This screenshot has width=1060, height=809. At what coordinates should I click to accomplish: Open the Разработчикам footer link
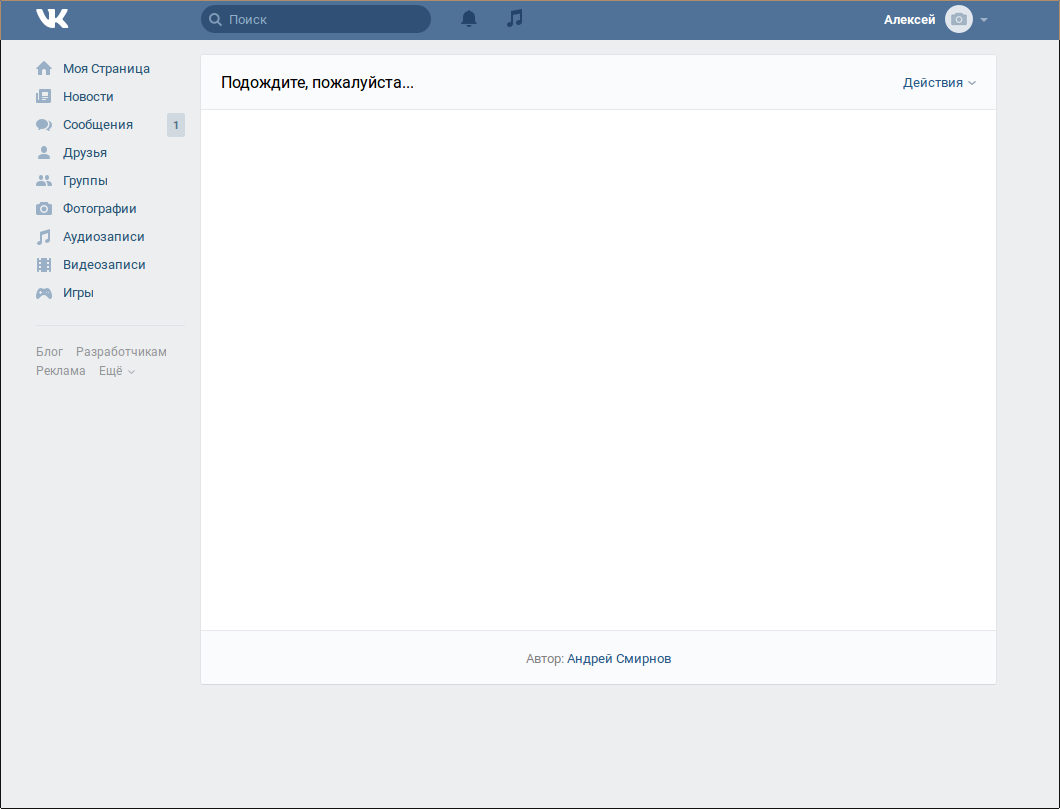coord(121,351)
